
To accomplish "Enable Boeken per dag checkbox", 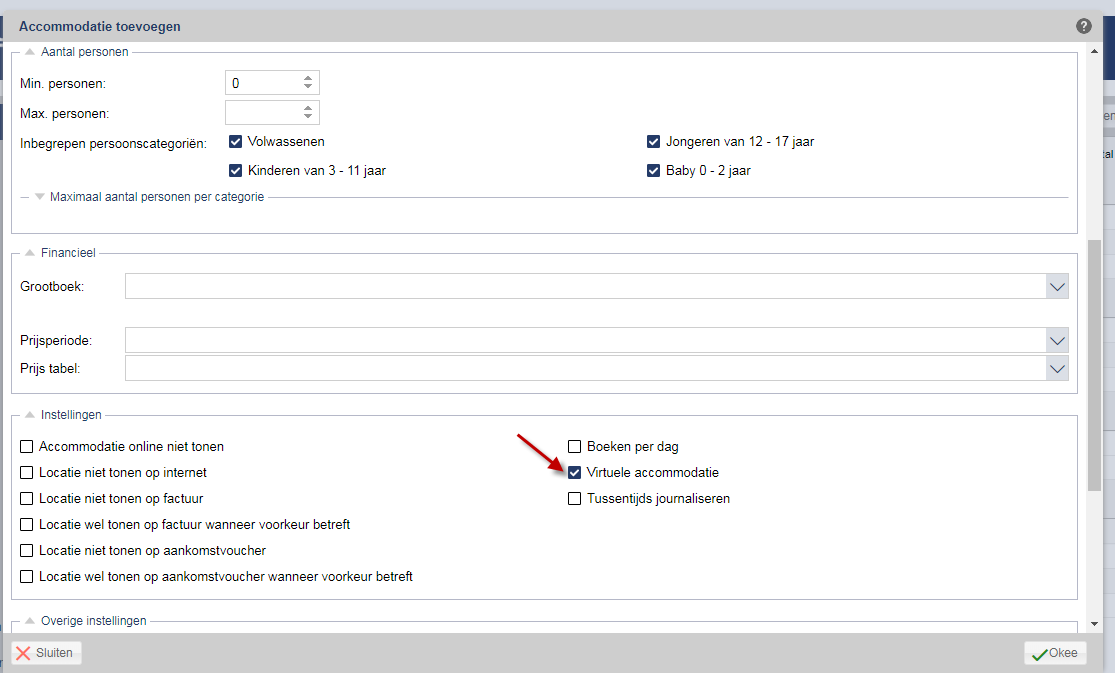I will click(575, 447).
